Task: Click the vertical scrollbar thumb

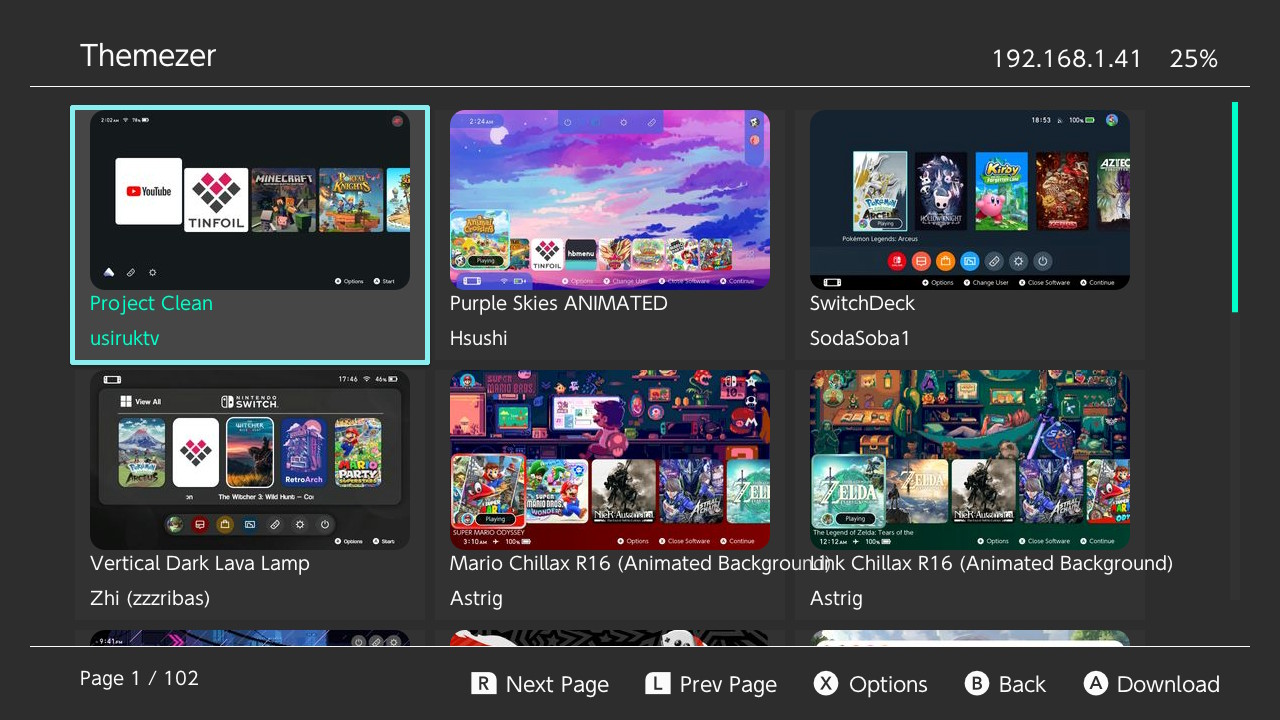Action: (1235, 207)
